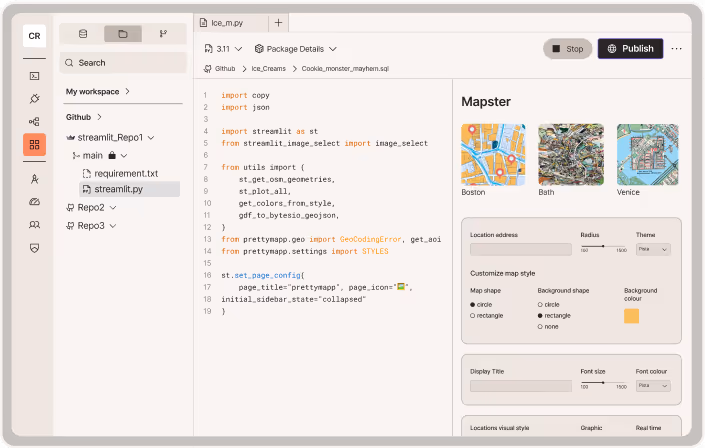Open the compass drafting icon in sidebar
705x448 pixels.
point(34,179)
